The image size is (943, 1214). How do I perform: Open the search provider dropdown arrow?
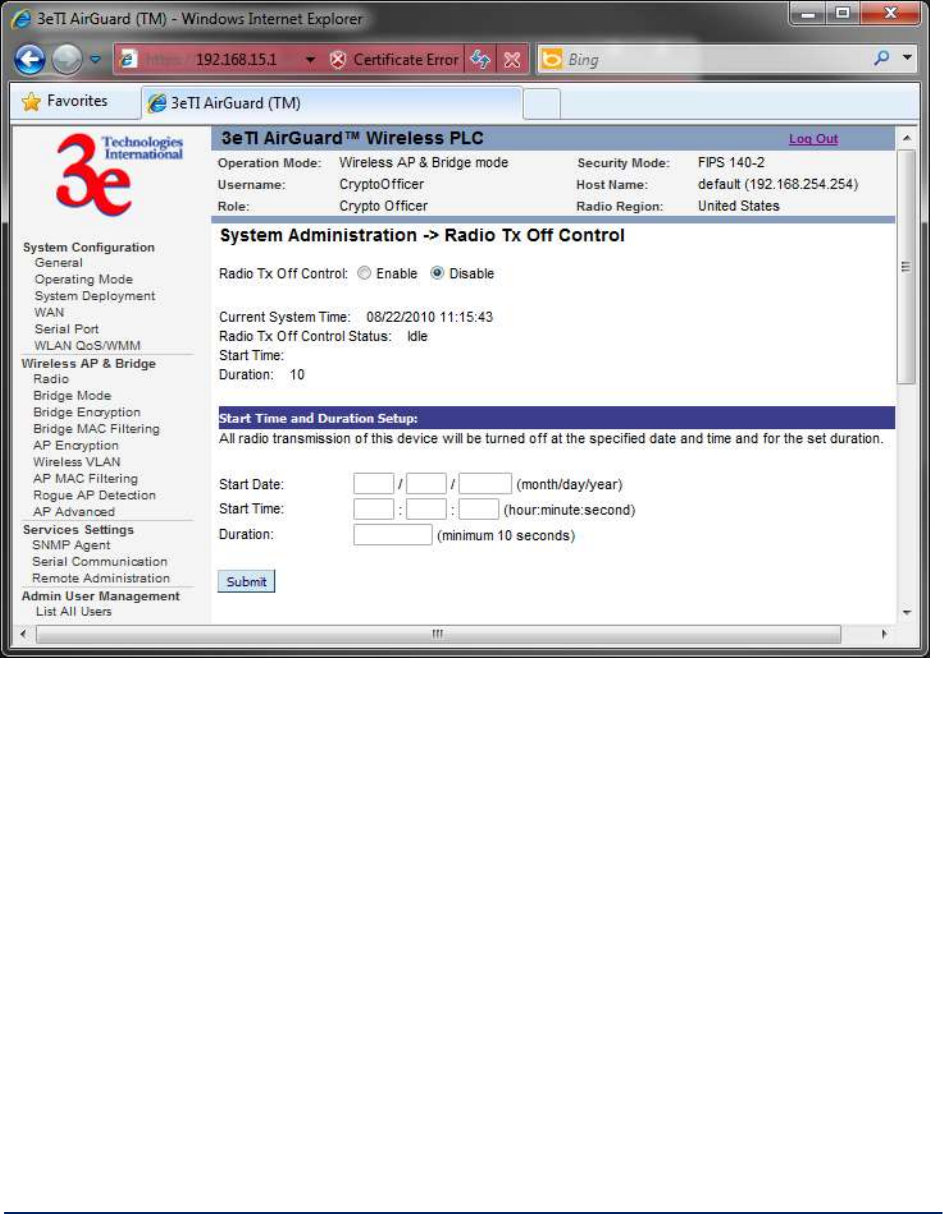pyautogui.click(x=908, y=59)
